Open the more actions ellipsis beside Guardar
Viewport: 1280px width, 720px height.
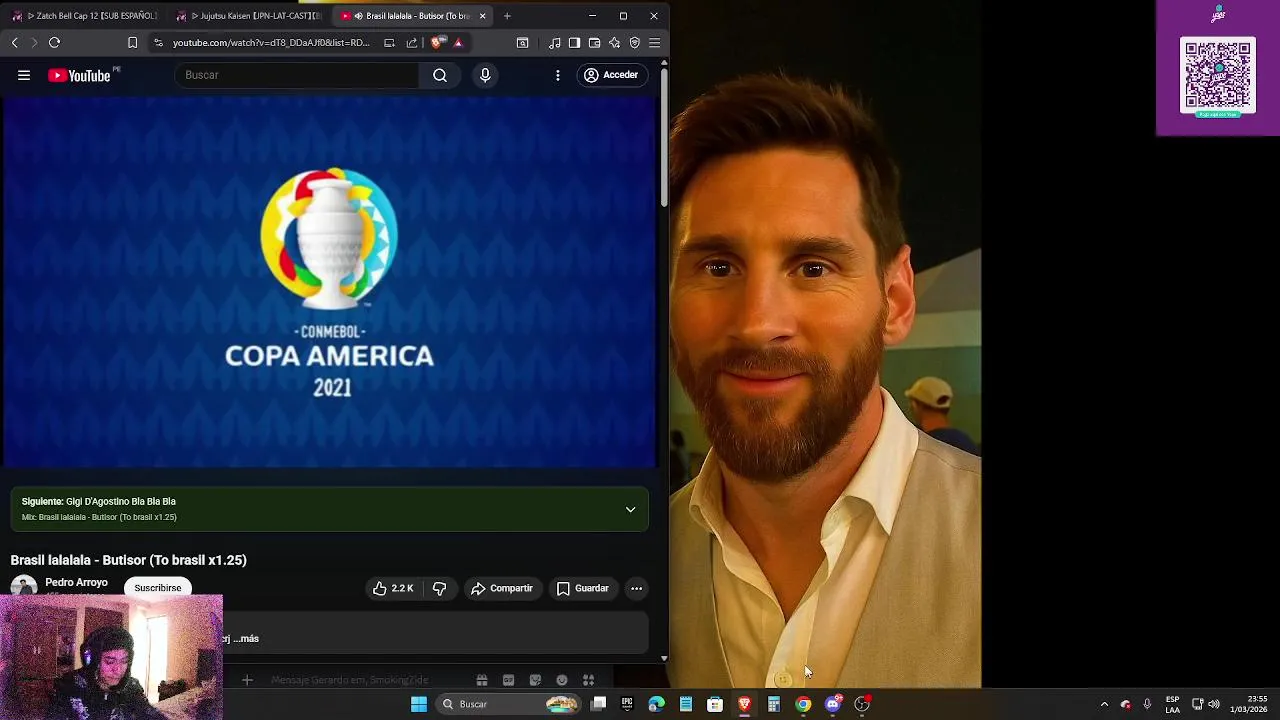click(636, 588)
